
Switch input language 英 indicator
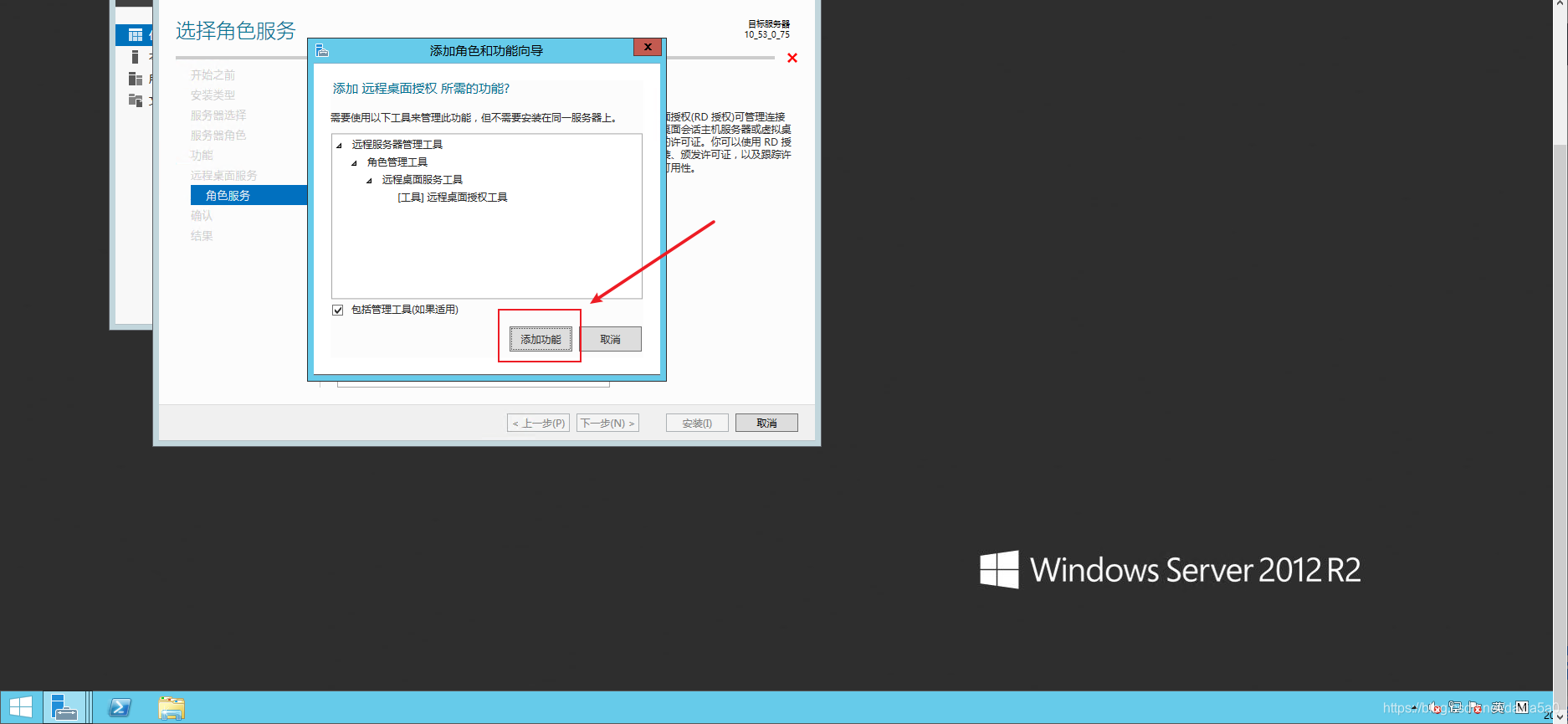1499,707
